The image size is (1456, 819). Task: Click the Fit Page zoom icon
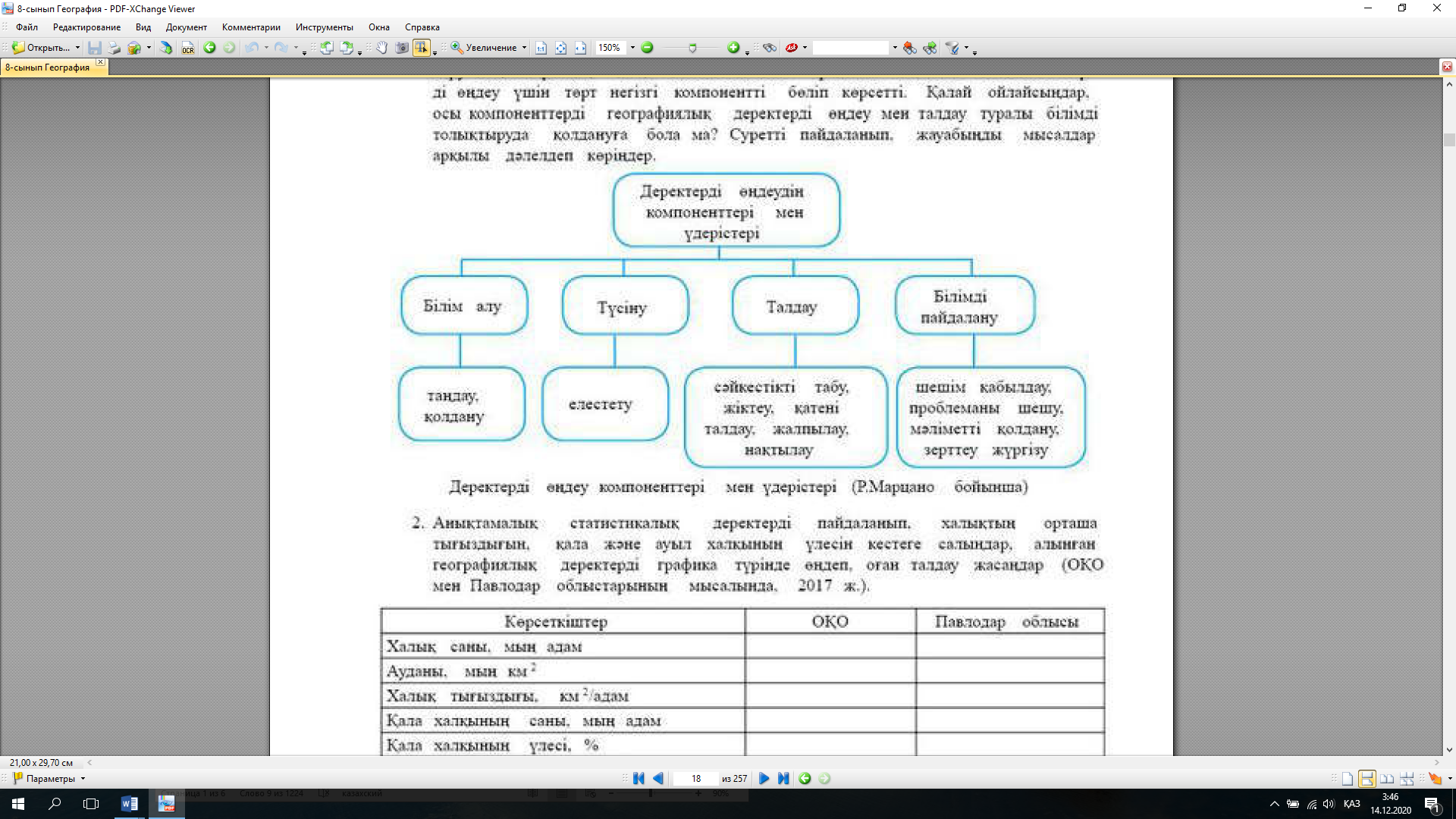[x=560, y=48]
